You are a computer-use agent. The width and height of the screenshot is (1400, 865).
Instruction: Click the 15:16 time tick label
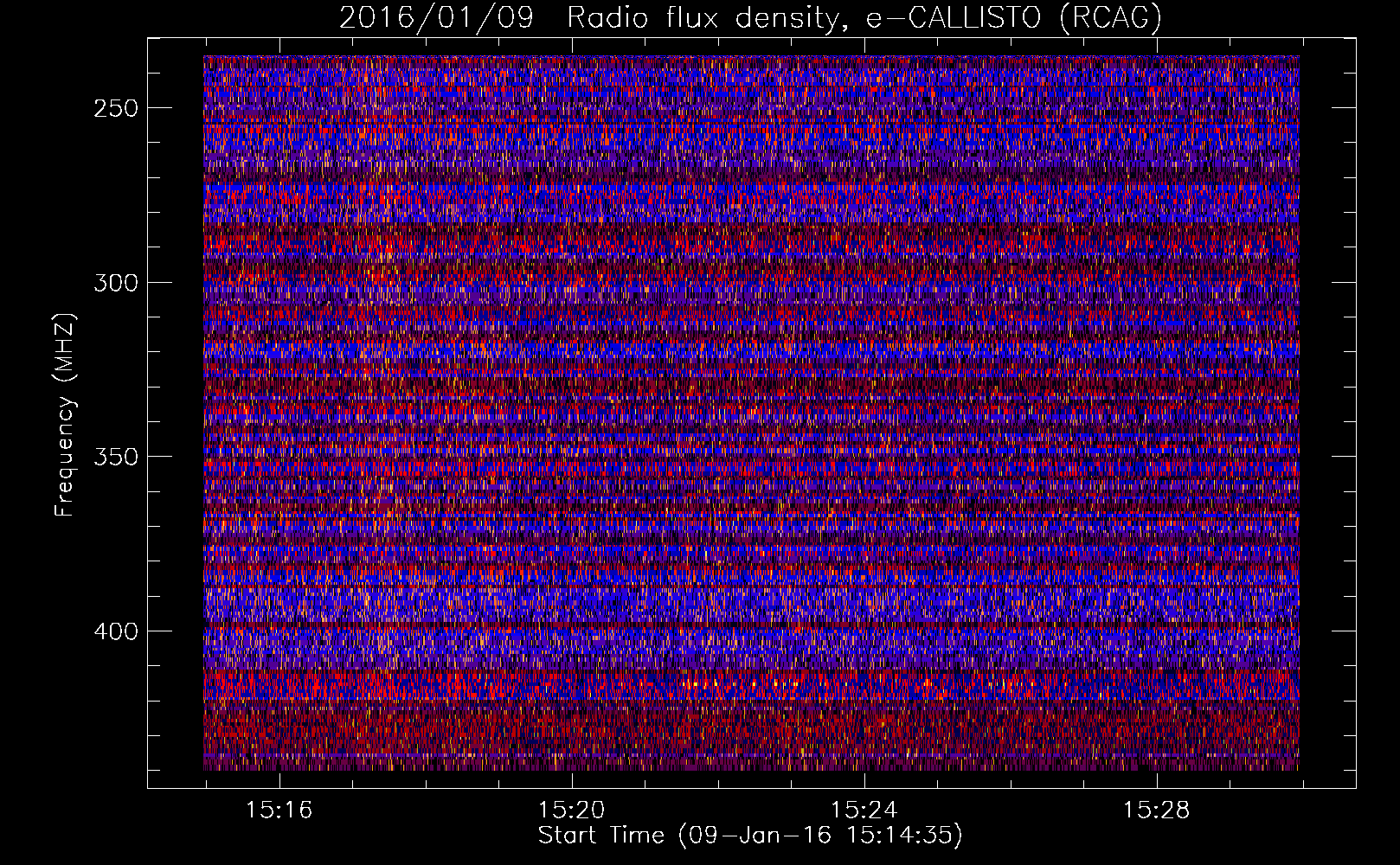(279, 811)
